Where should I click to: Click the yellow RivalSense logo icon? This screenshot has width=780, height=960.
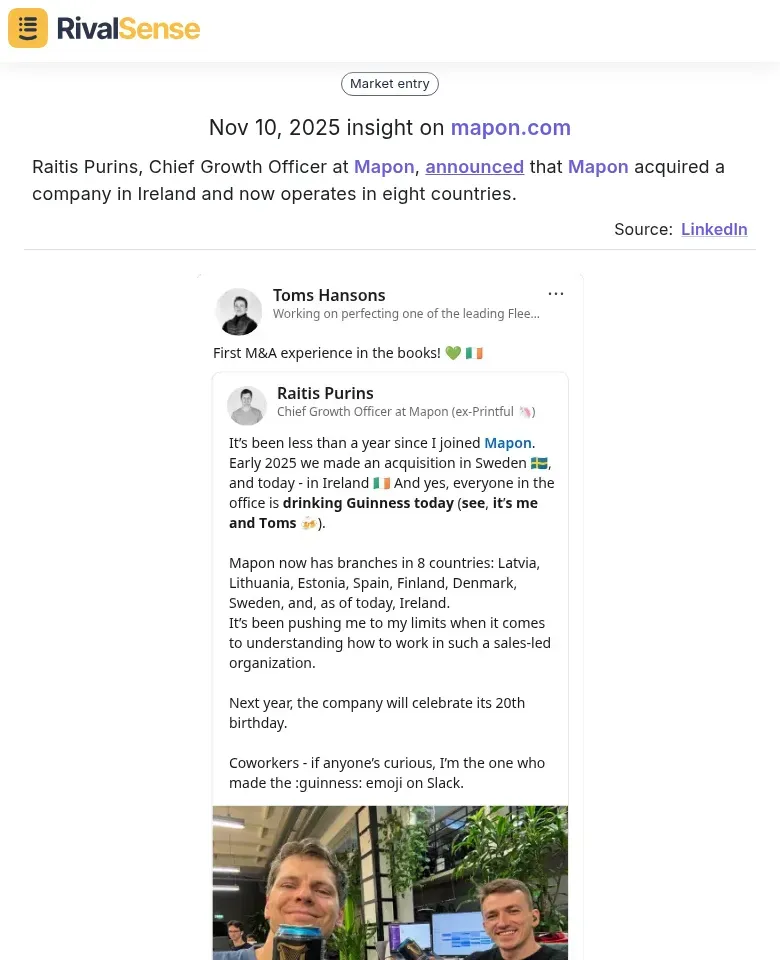click(27, 28)
